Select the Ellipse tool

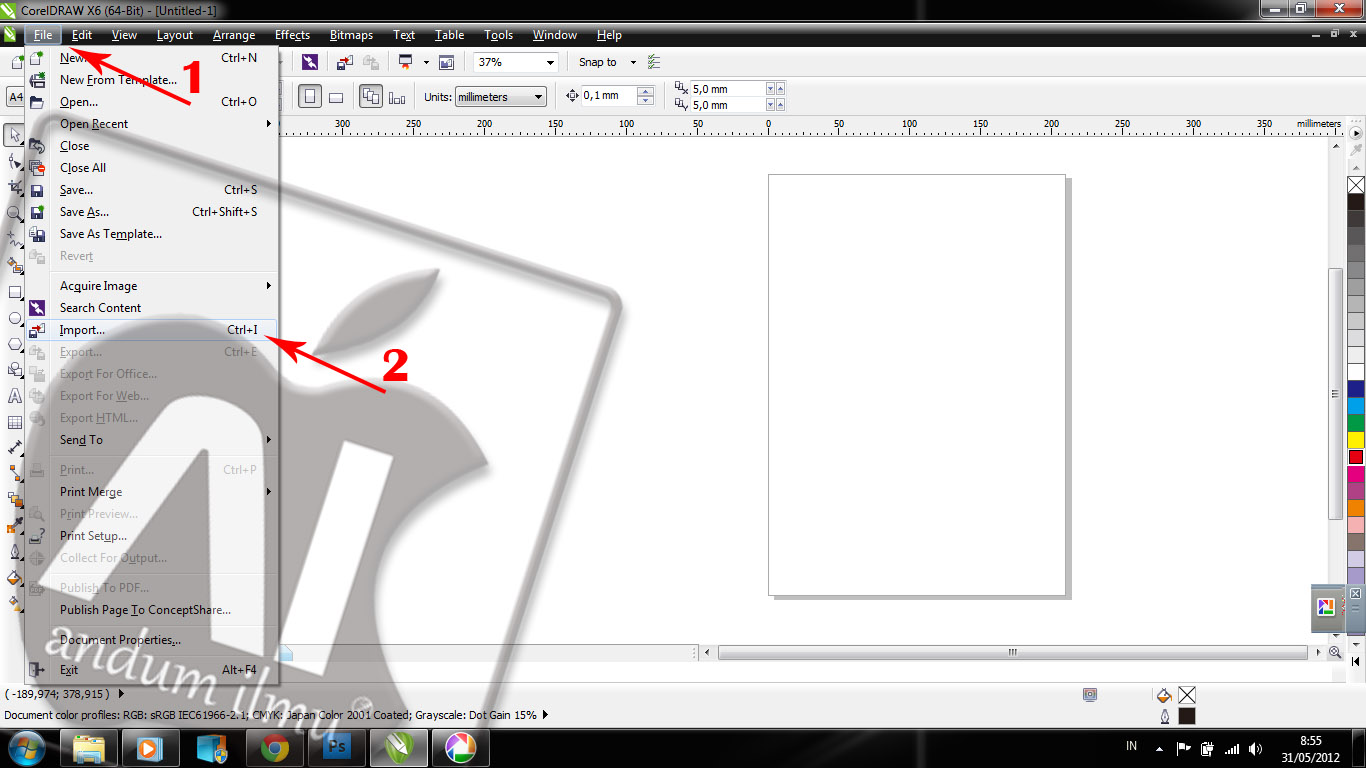click(14, 318)
